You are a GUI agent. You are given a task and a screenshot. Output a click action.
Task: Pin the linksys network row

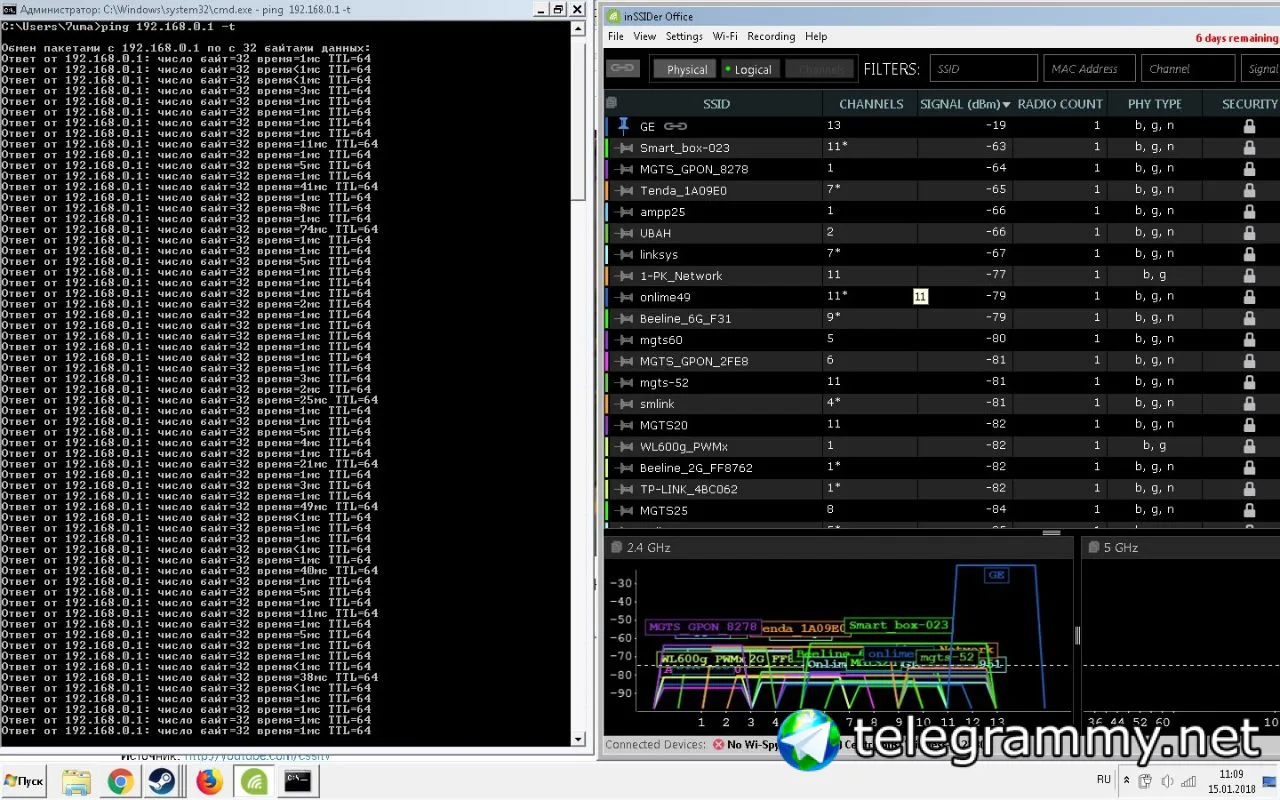click(625, 254)
